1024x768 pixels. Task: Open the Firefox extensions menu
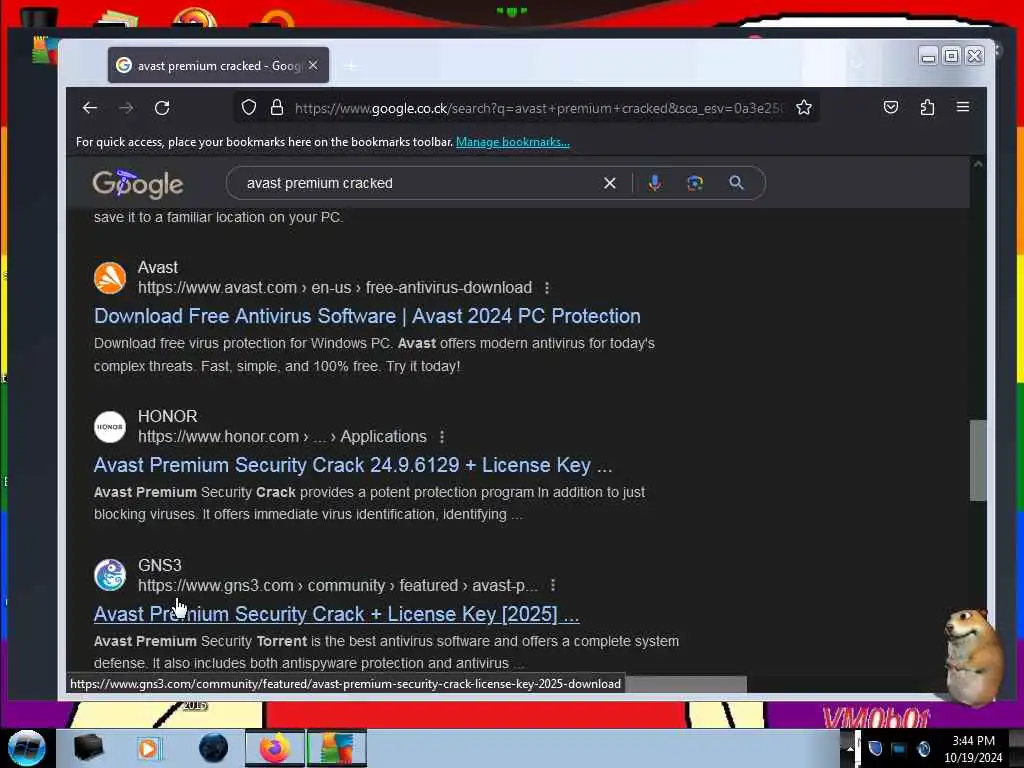tap(927, 107)
